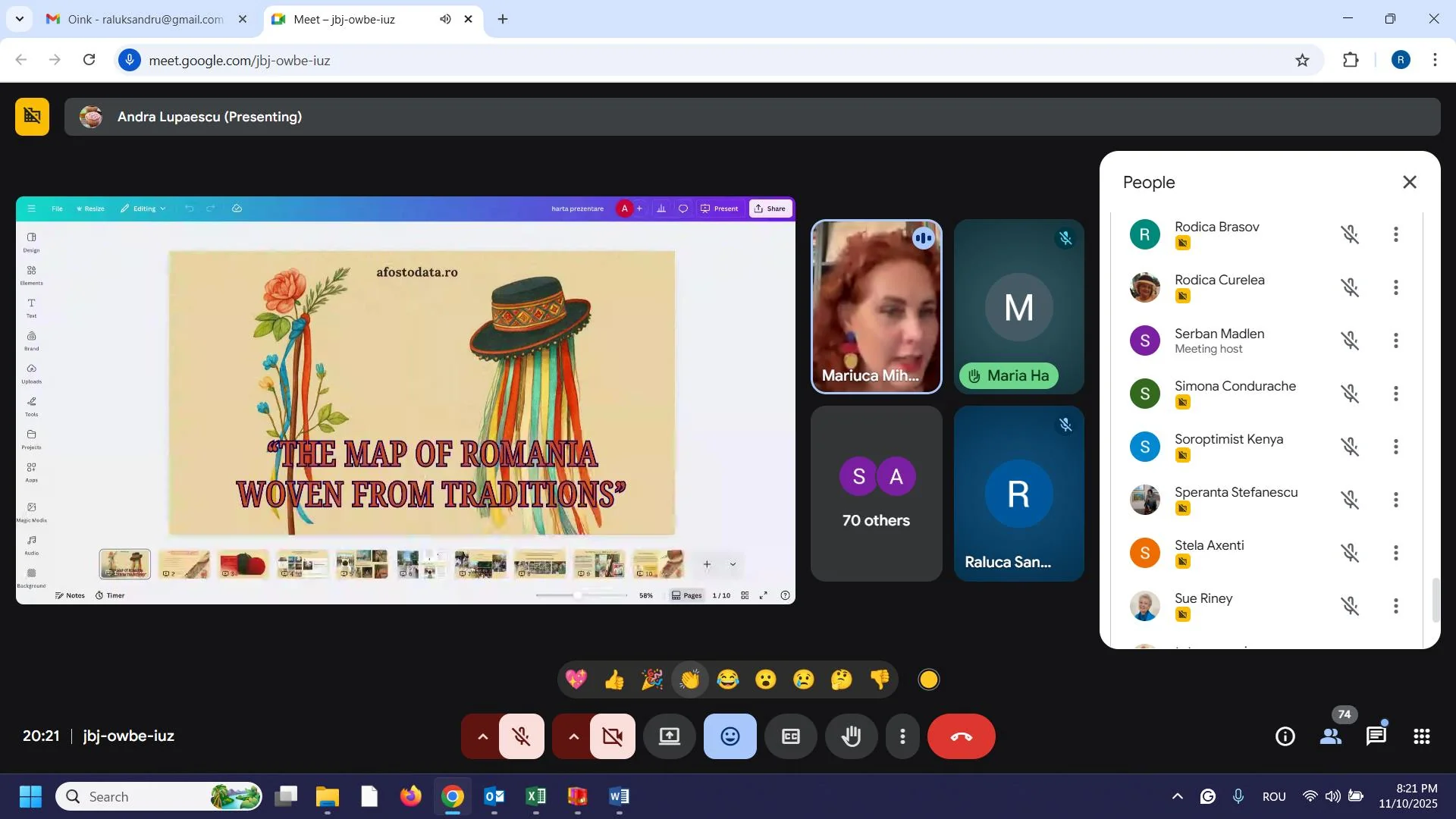Open the in-call chat panel
Screen dimensions: 1456x819
point(1376,736)
